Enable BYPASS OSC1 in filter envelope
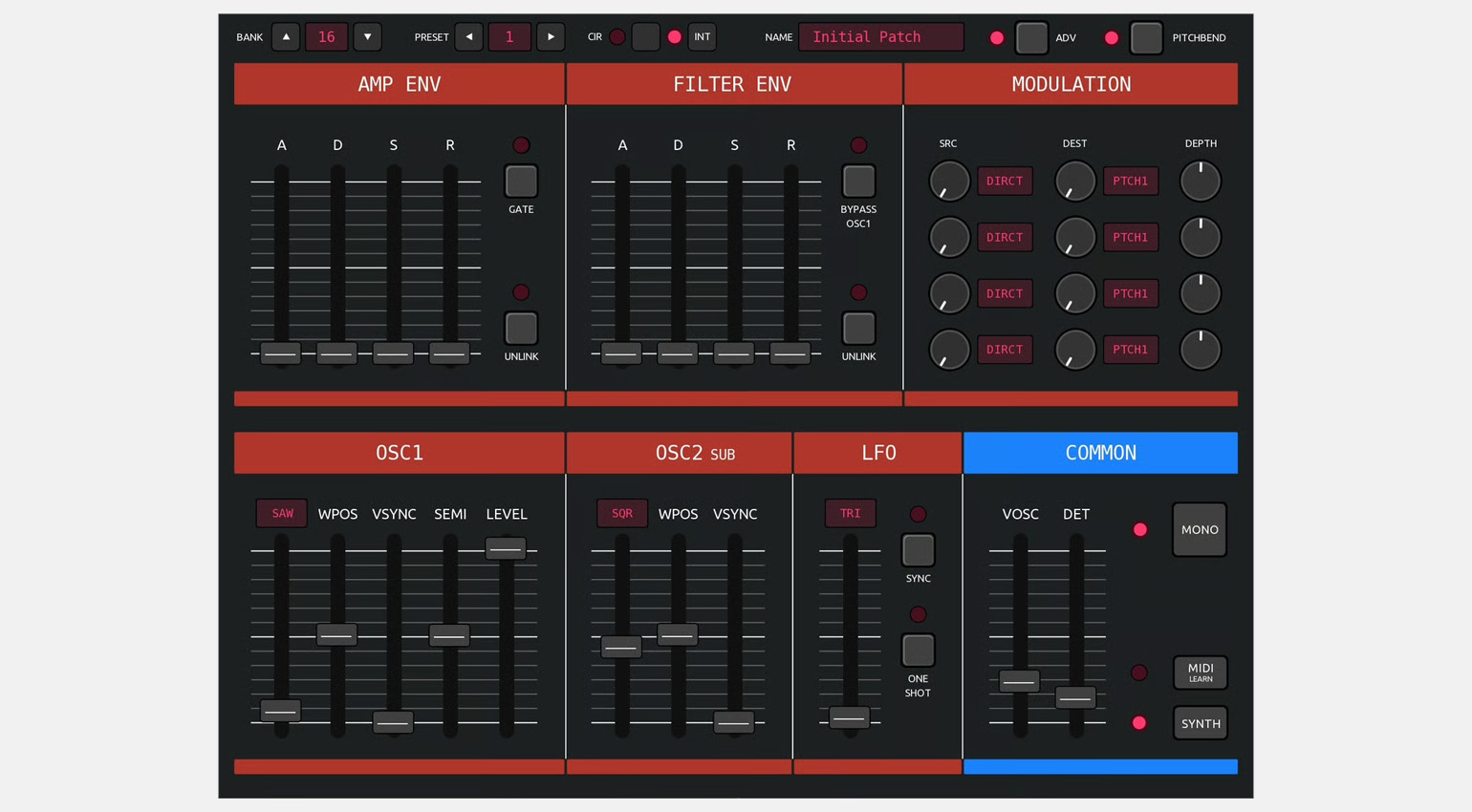The width and height of the screenshot is (1472, 812). (858, 182)
